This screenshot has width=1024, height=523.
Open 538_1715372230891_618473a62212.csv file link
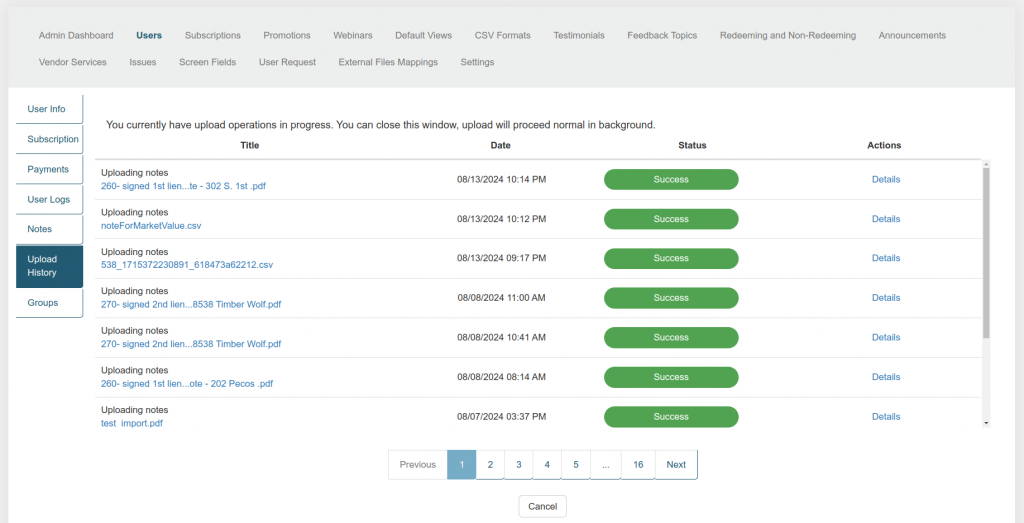[187, 265]
